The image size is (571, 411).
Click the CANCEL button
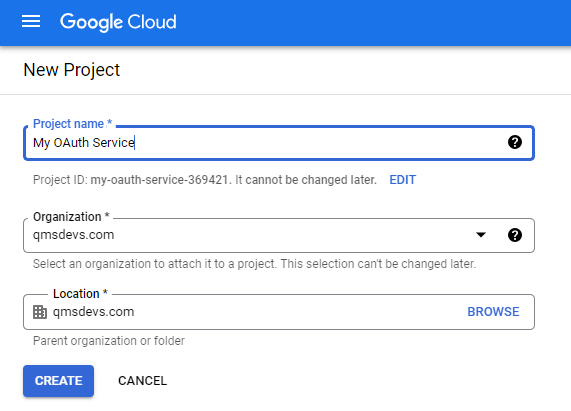[x=142, y=381]
